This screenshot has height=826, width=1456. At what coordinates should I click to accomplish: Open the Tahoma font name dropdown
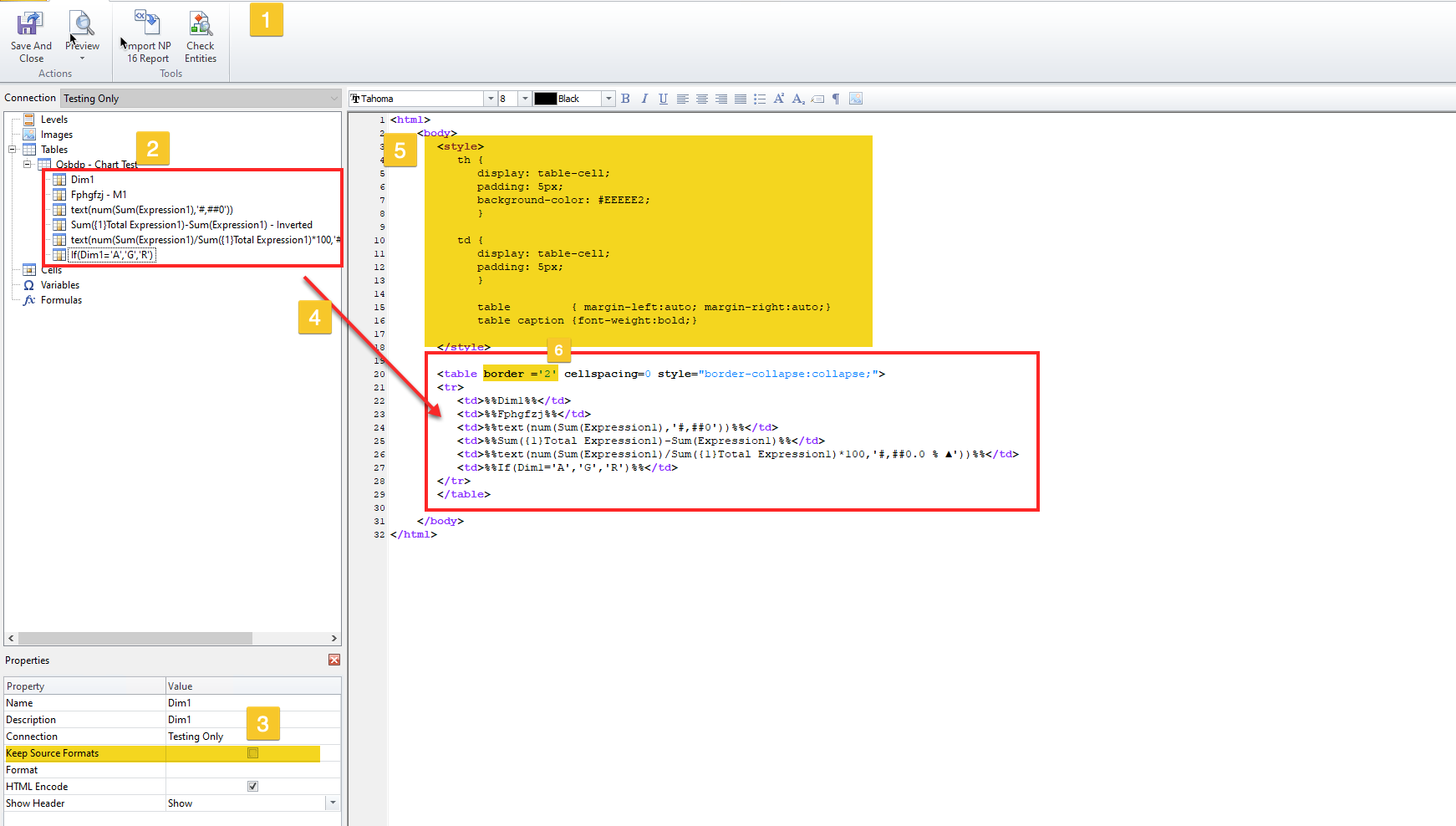tap(491, 99)
